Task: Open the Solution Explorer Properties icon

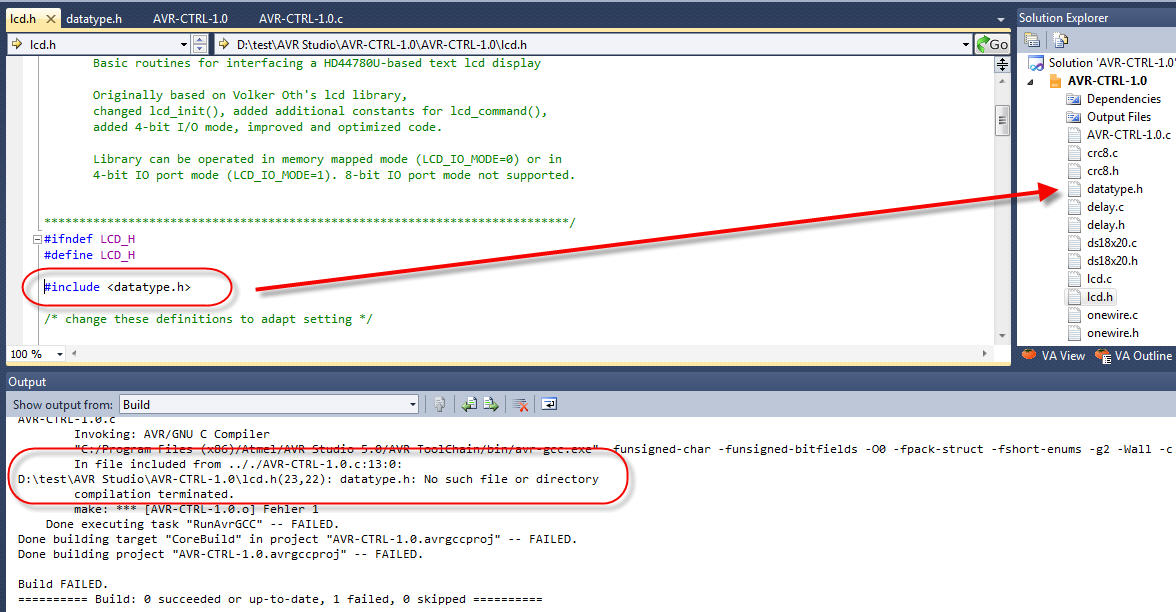Action: click(1032, 39)
